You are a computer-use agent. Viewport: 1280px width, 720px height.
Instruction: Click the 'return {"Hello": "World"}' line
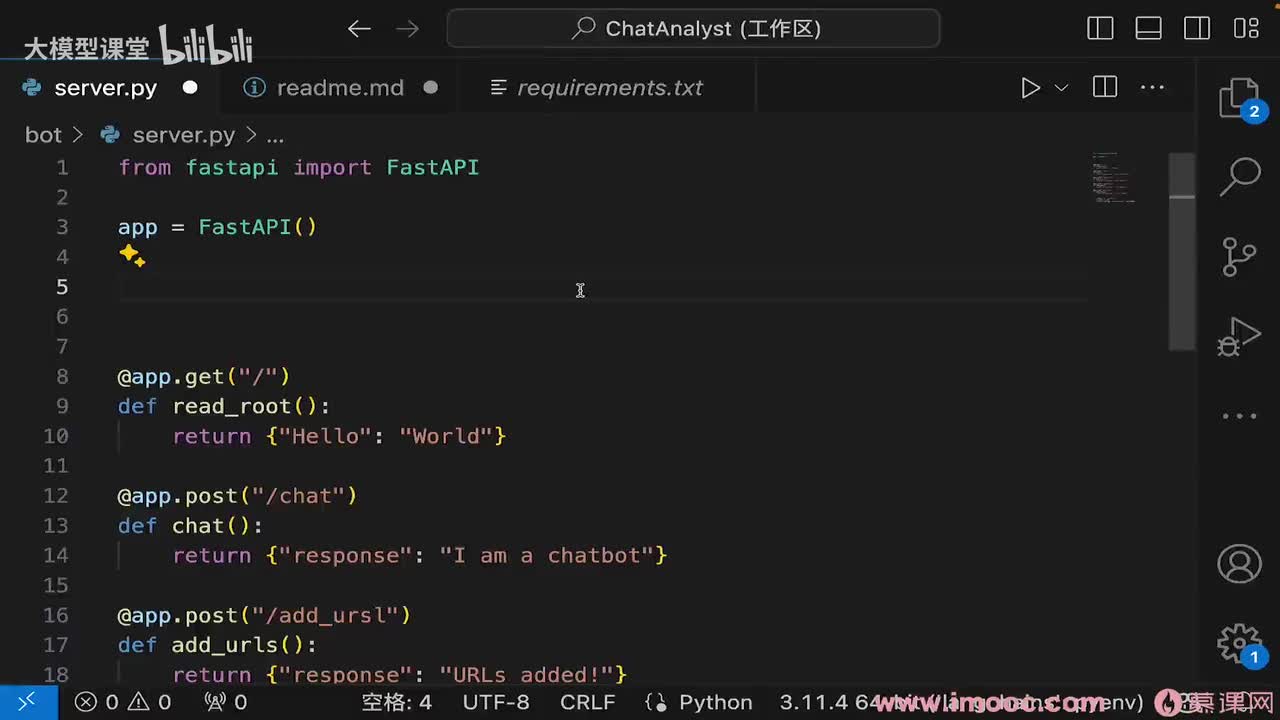tap(340, 436)
